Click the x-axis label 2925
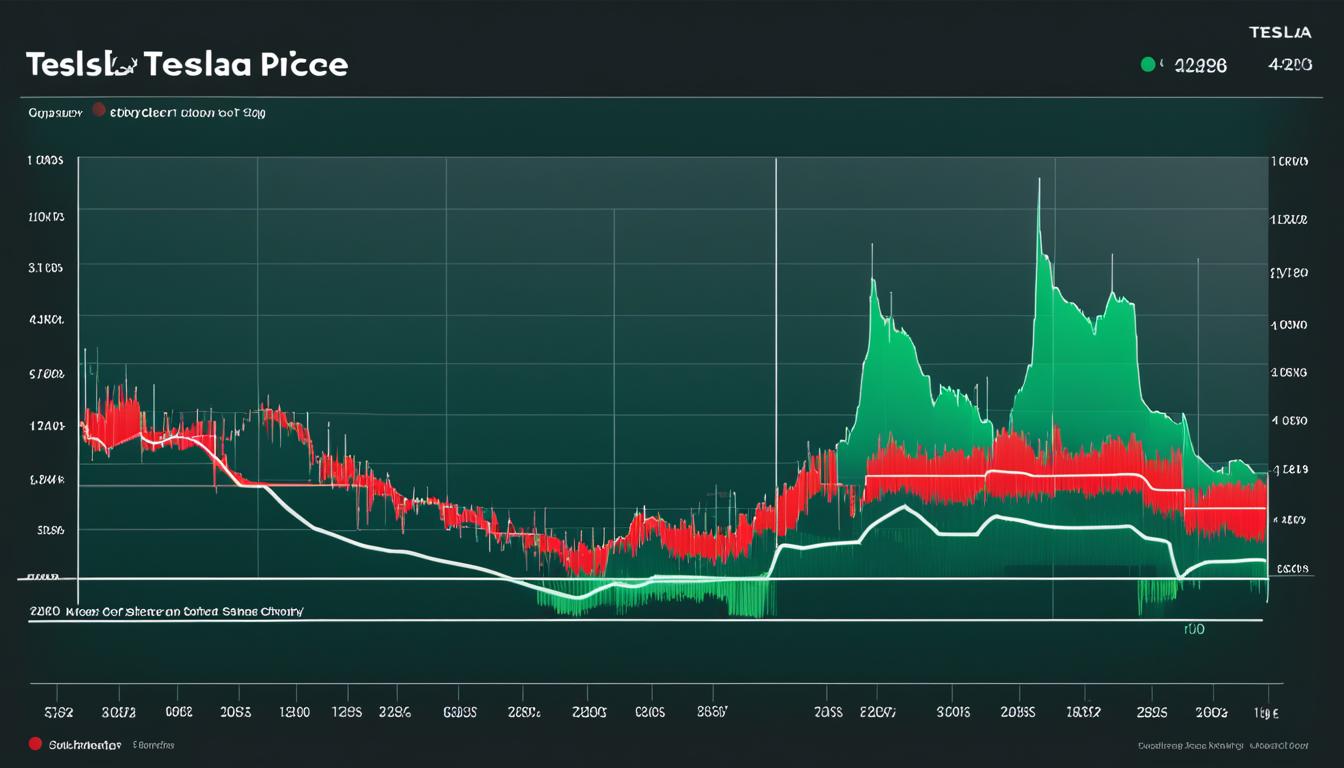 pyautogui.click(x=1152, y=713)
